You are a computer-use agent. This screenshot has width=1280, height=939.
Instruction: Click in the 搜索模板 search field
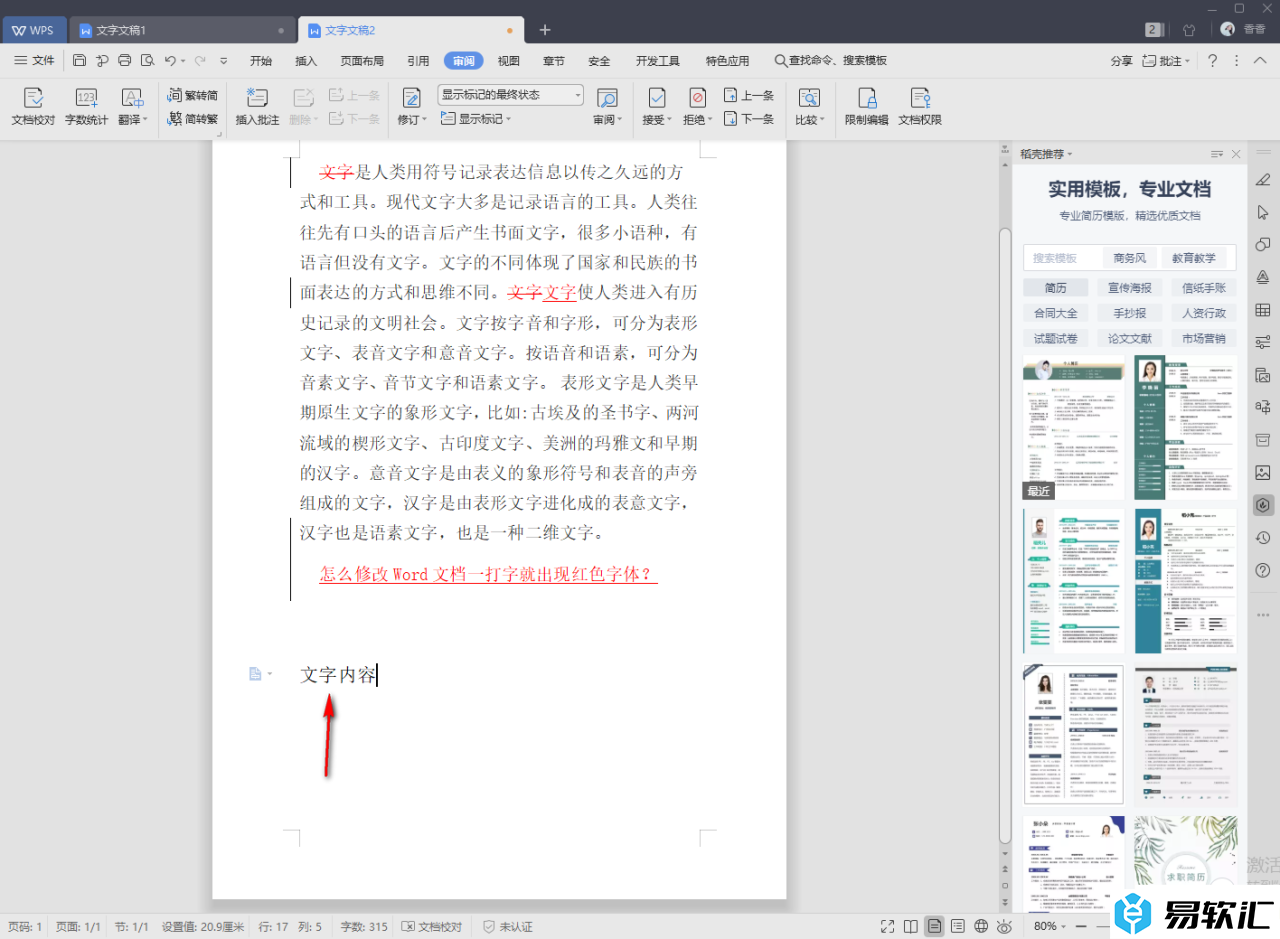[x=1062, y=258]
